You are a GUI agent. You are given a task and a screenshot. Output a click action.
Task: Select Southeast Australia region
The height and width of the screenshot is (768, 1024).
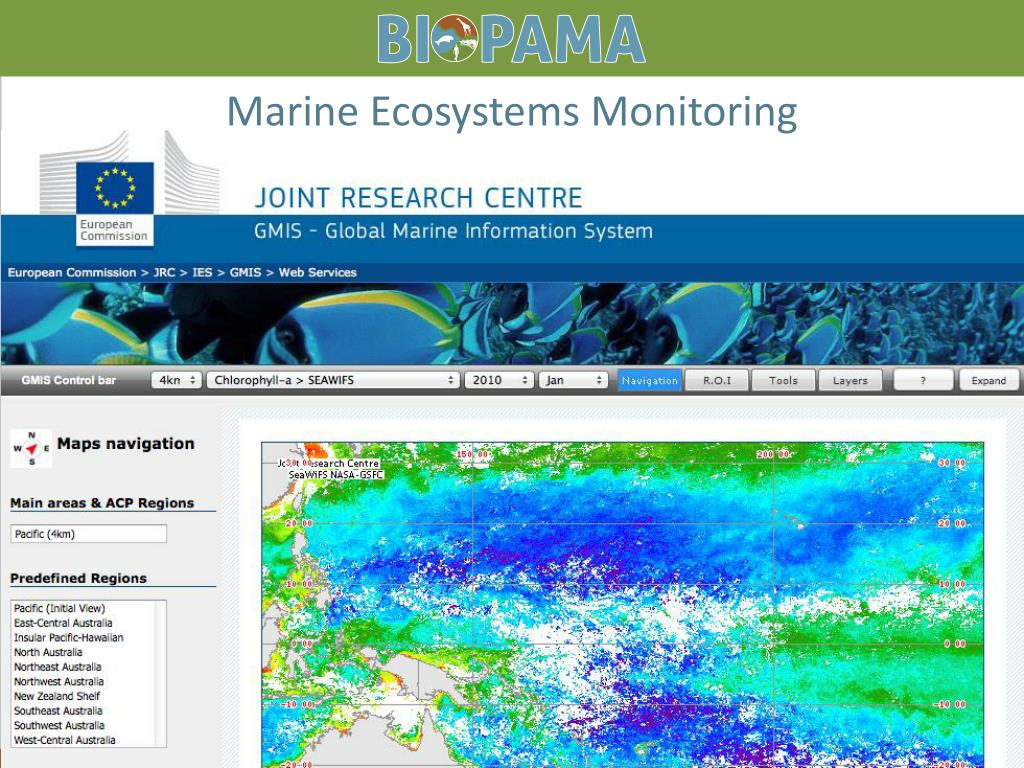(58, 711)
